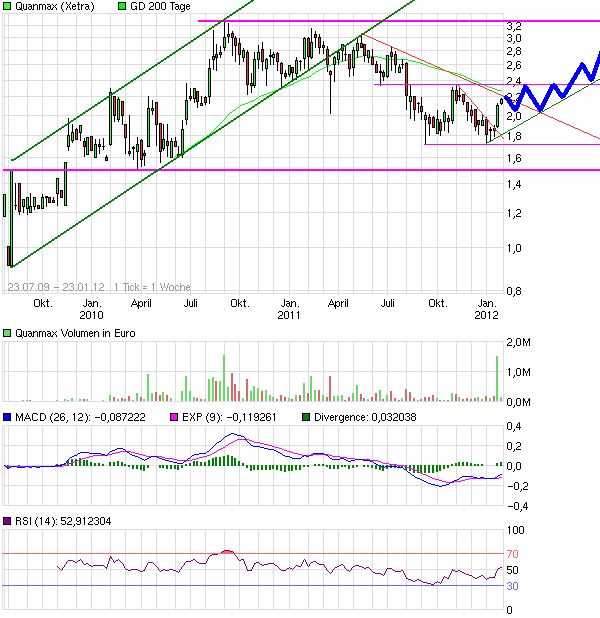The width and height of the screenshot is (600, 618).
Task: Click the blue MACD legend square
Action: point(8,416)
